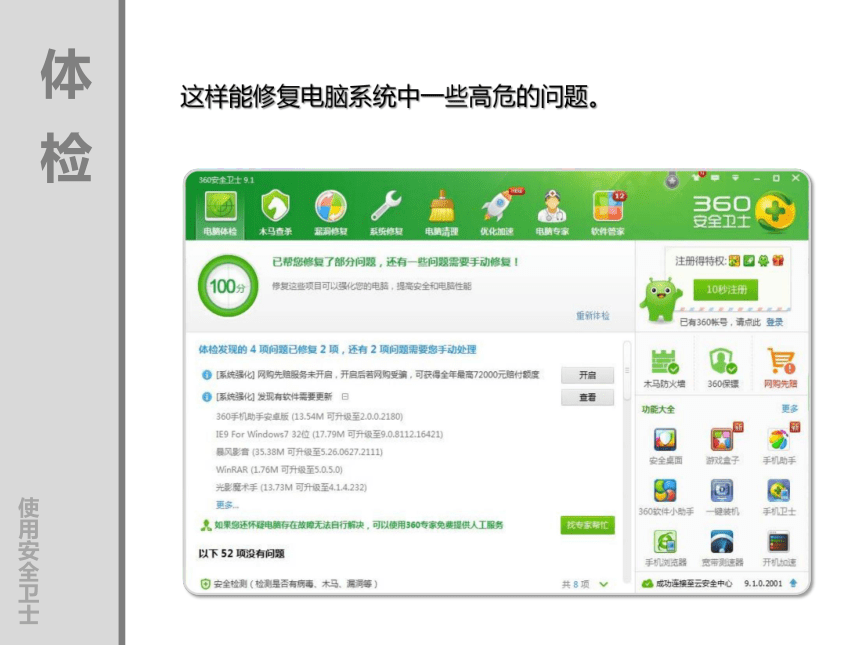This screenshot has height=645, width=860.
Task: Click the 成功连接至云安全中心 status
Action: pos(693,584)
